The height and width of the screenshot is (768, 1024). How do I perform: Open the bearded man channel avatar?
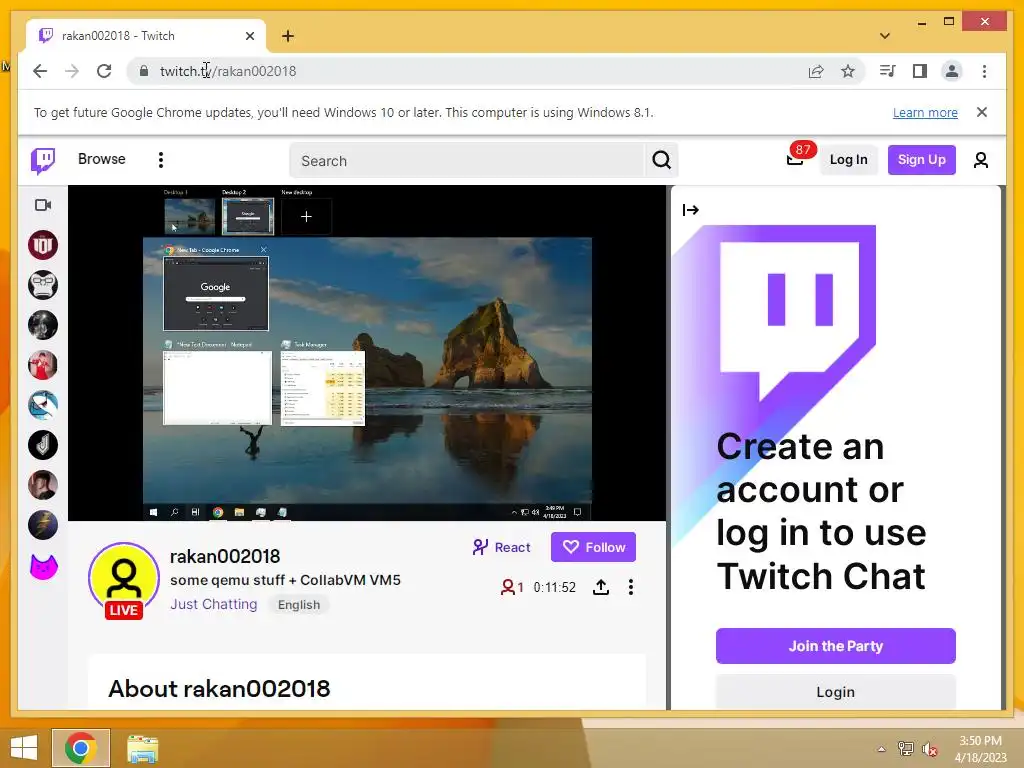point(43,485)
